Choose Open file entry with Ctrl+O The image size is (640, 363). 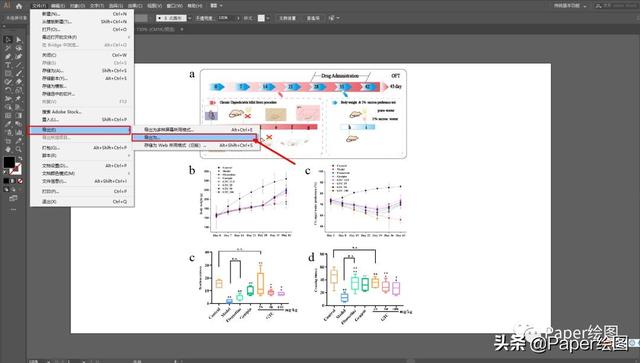pyautogui.click(x=82, y=29)
